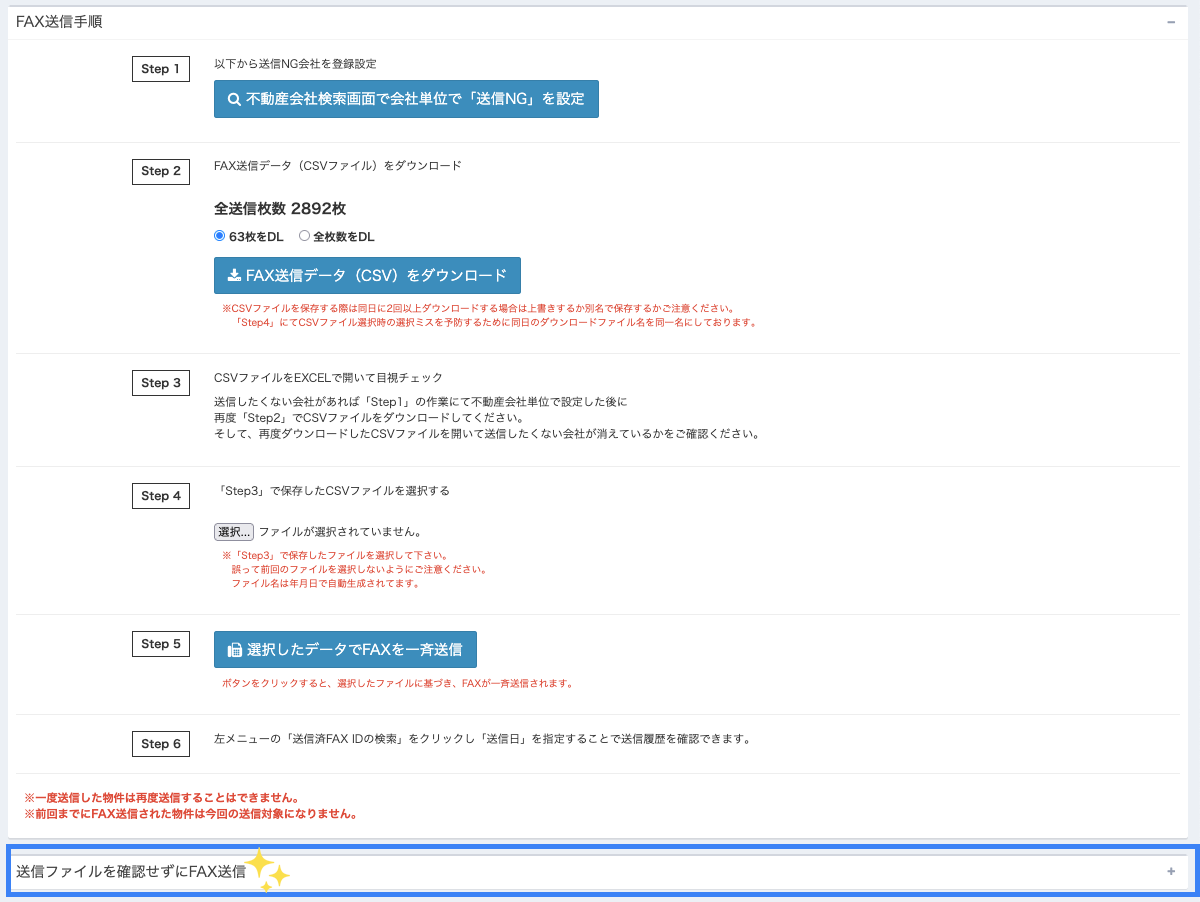Click the red warning ※一度送信した物件は再度送信することはできません。
The image size is (1200, 902).
[161, 798]
